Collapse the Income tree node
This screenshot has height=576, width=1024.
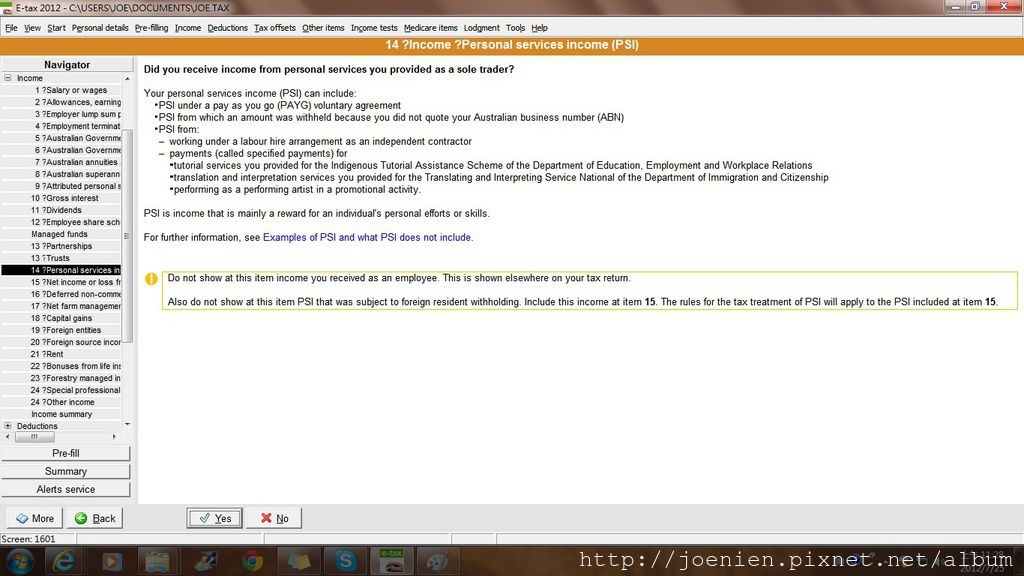click(8, 78)
